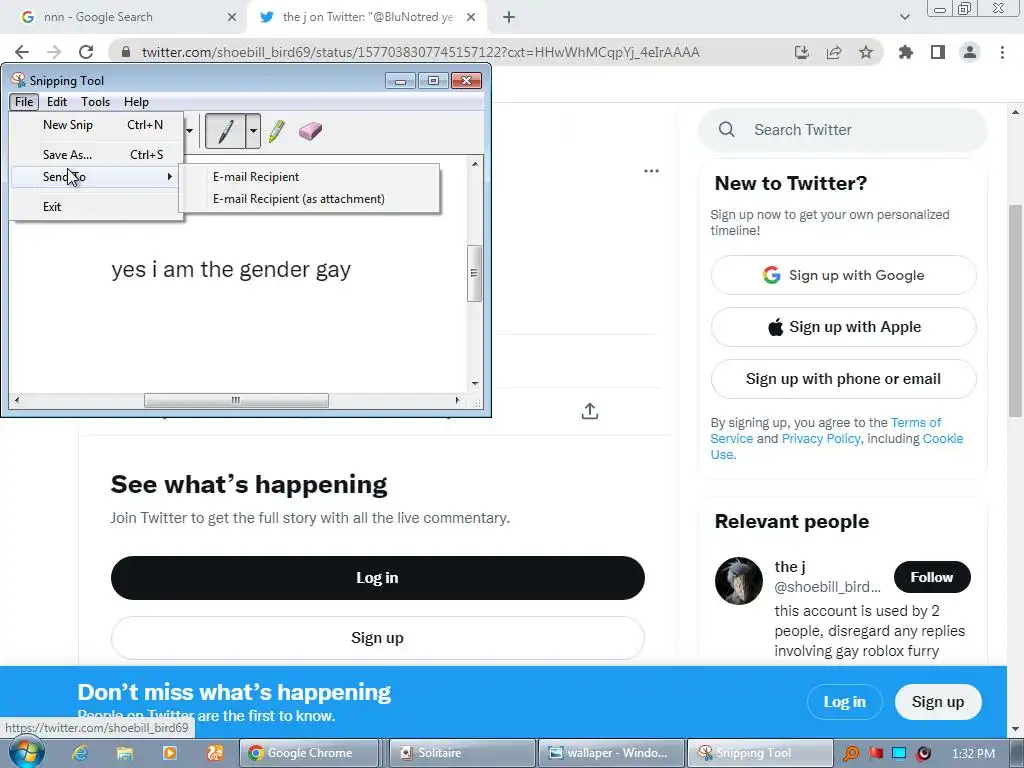Click Sign up in the blue banner
The height and width of the screenshot is (768, 1024).
click(x=938, y=702)
